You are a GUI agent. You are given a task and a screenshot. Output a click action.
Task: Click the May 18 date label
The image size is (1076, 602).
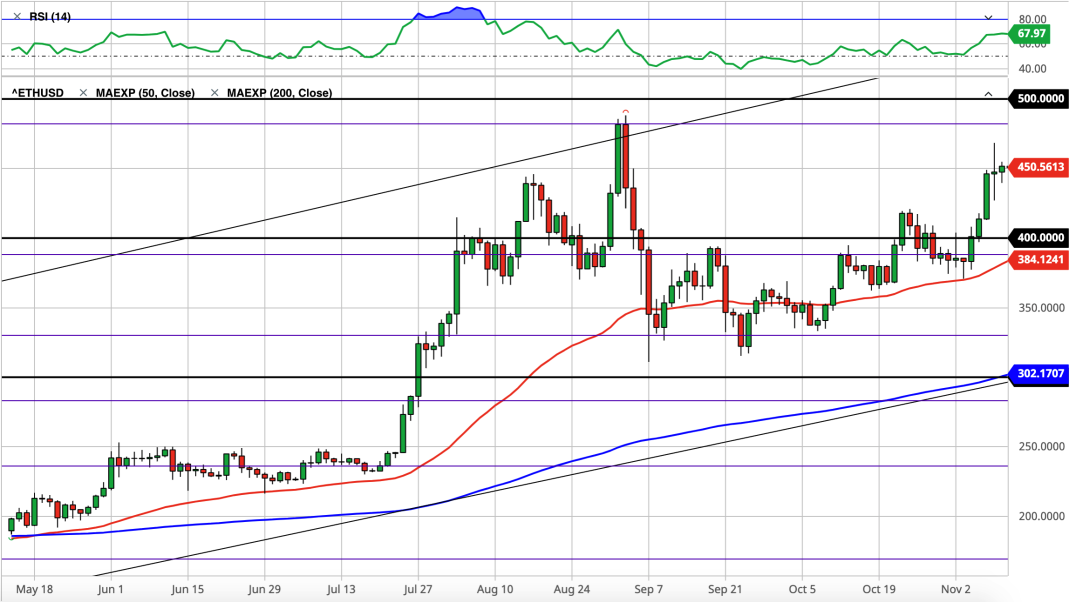point(34,589)
